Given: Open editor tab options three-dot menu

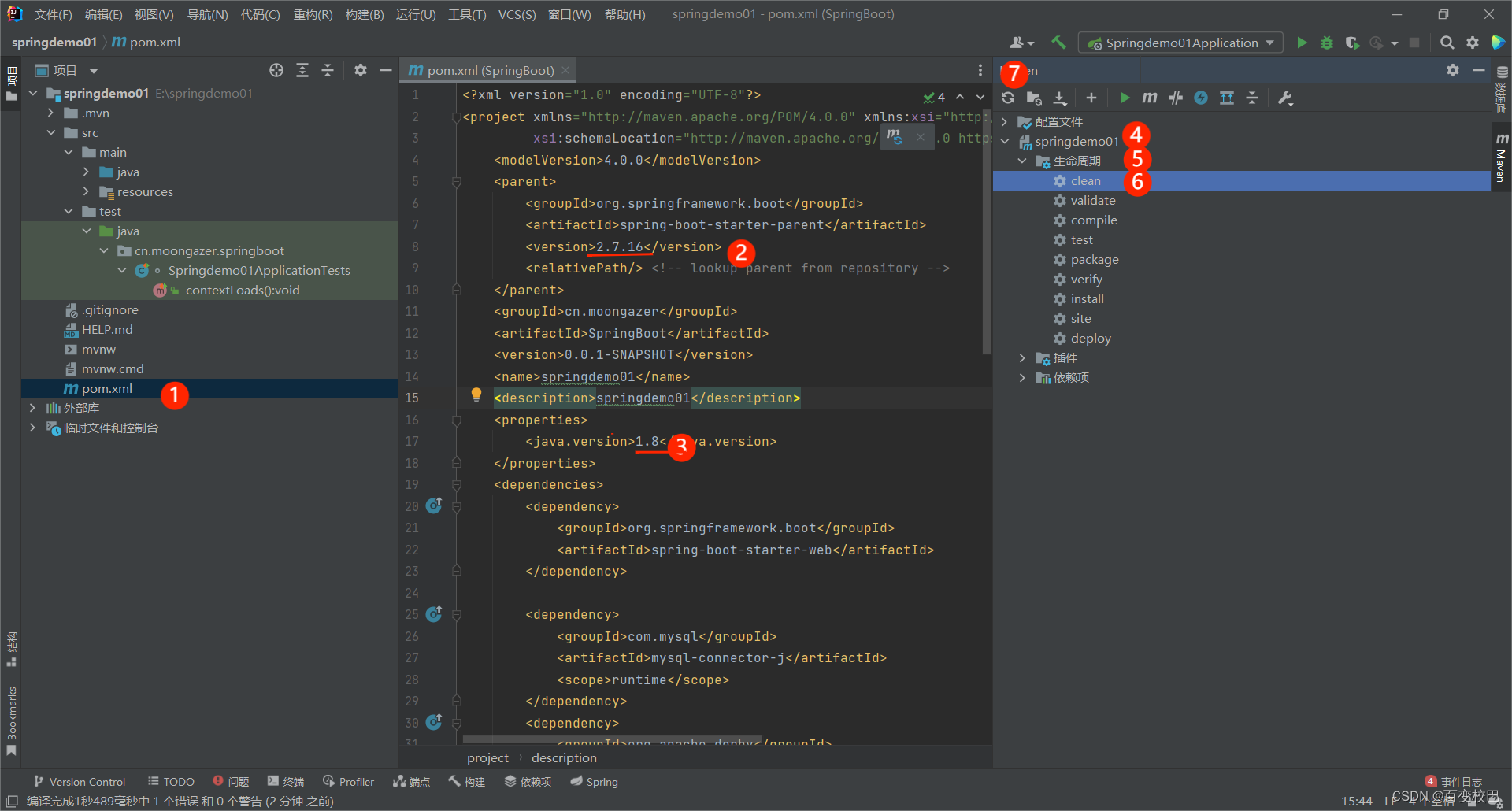Looking at the screenshot, I should tap(980, 70).
